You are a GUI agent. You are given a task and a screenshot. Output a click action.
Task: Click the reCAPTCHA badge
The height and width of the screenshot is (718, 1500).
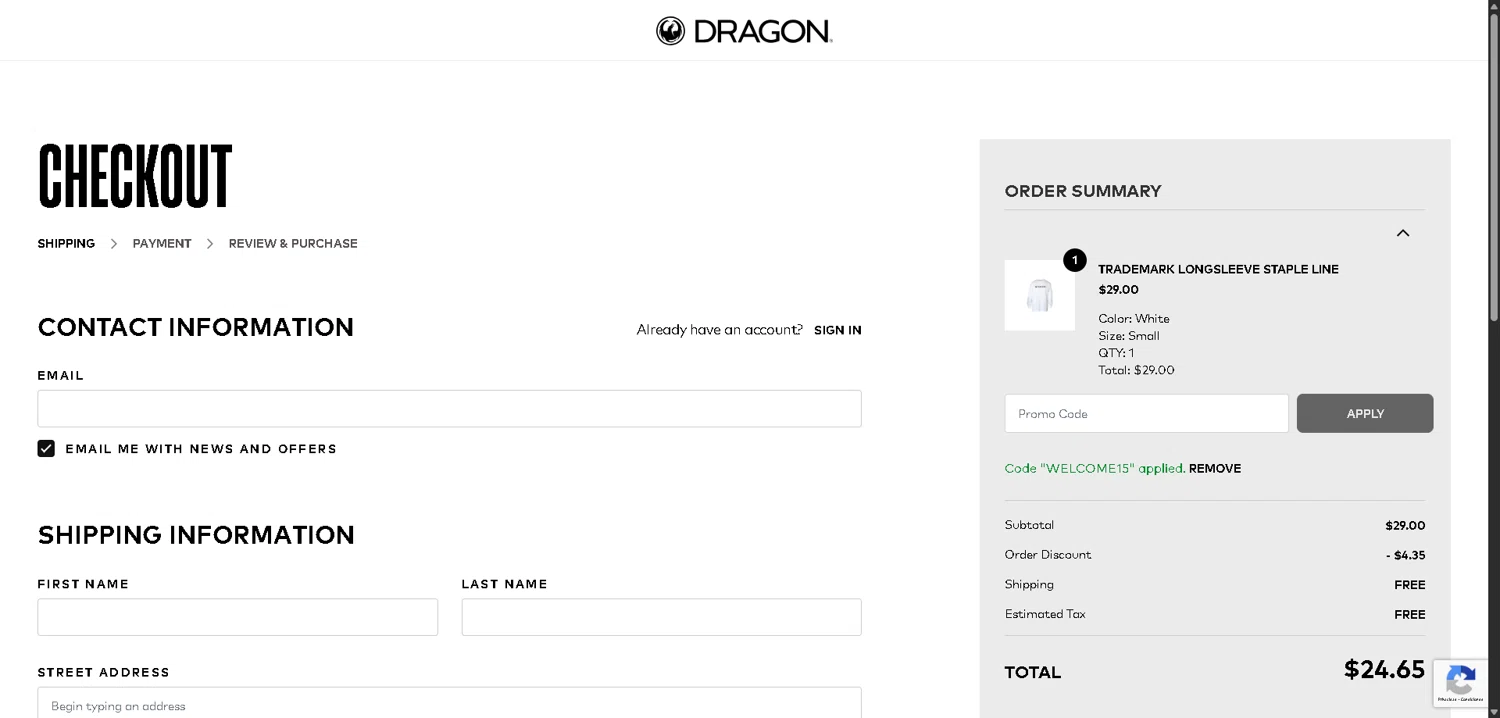click(x=1461, y=684)
